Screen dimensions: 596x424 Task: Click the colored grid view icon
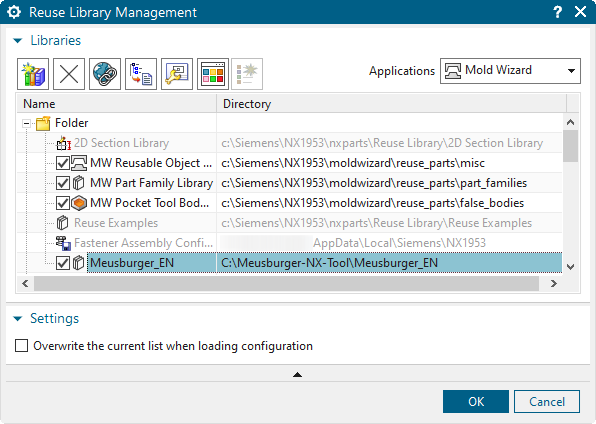coord(213,74)
